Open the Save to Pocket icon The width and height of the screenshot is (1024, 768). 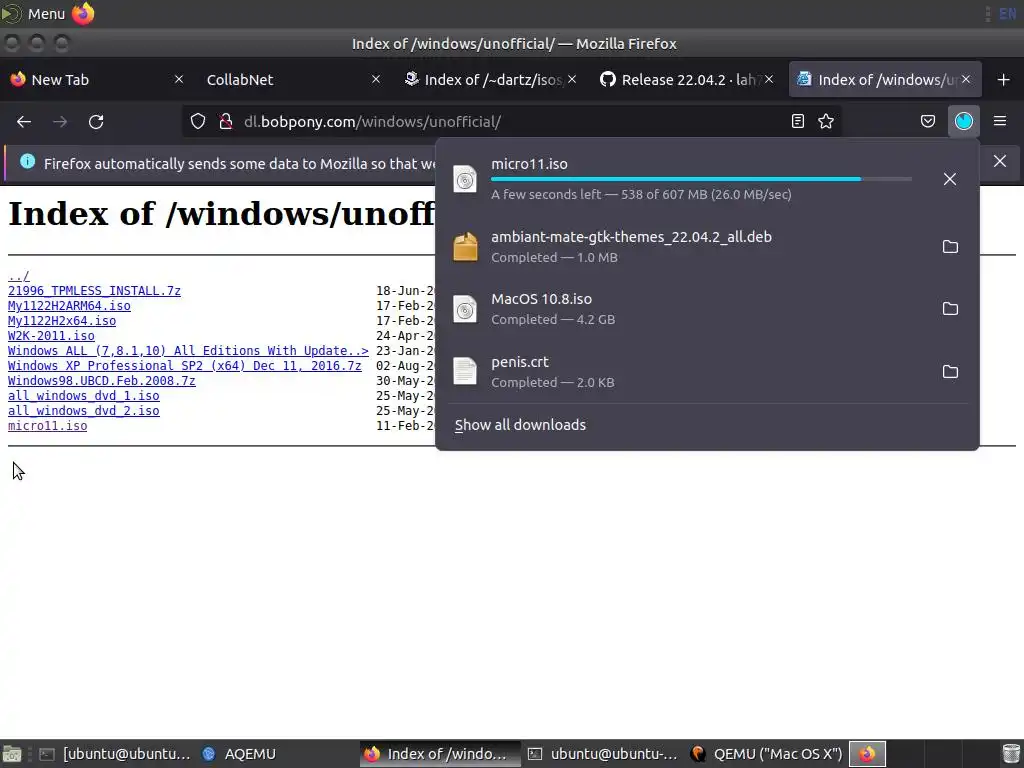(928, 121)
